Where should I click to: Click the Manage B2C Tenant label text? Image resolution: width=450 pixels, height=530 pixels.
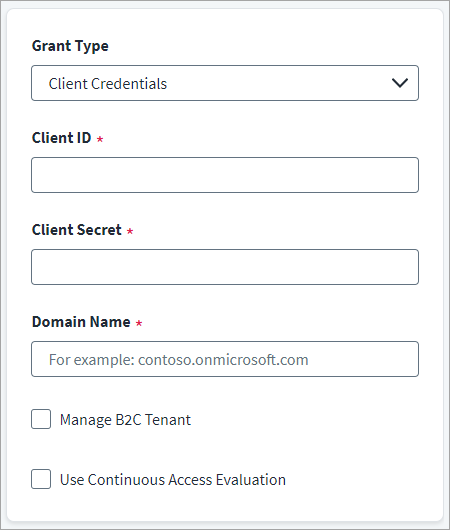(125, 420)
